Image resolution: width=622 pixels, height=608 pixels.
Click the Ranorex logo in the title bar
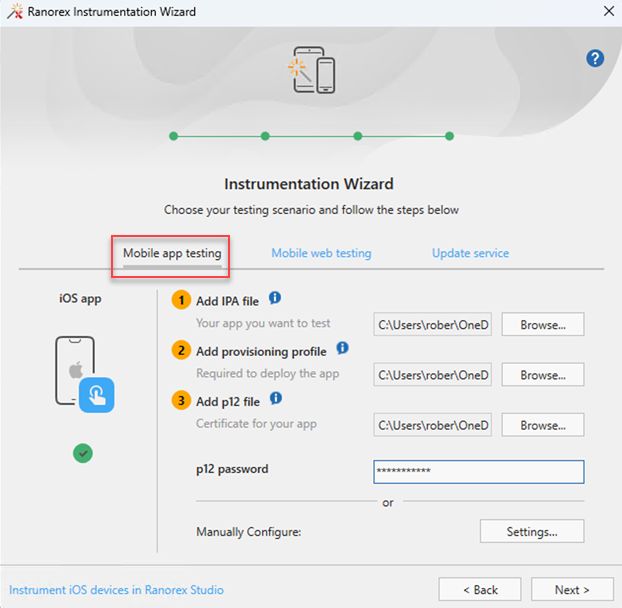click(x=15, y=11)
